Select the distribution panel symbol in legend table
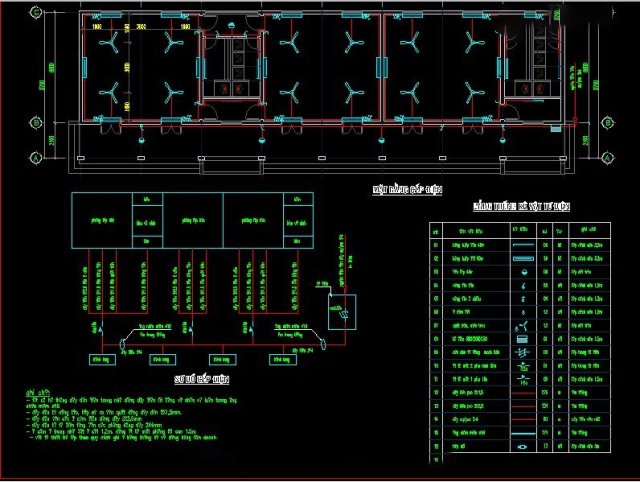The height and width of the screenshot is (482, 640). [522, 339]
